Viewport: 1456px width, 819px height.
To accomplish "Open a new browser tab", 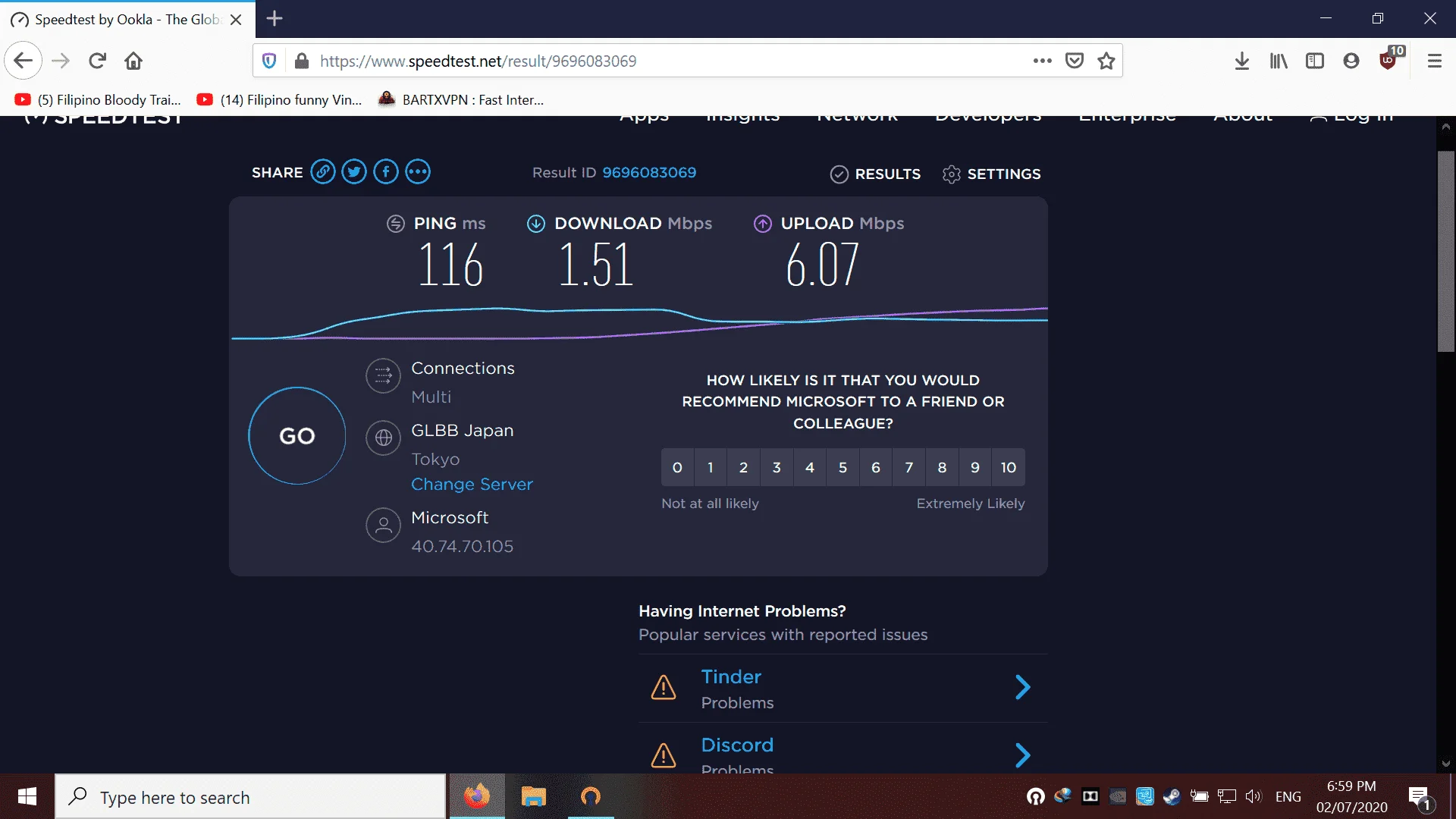I will pos(275,19).
